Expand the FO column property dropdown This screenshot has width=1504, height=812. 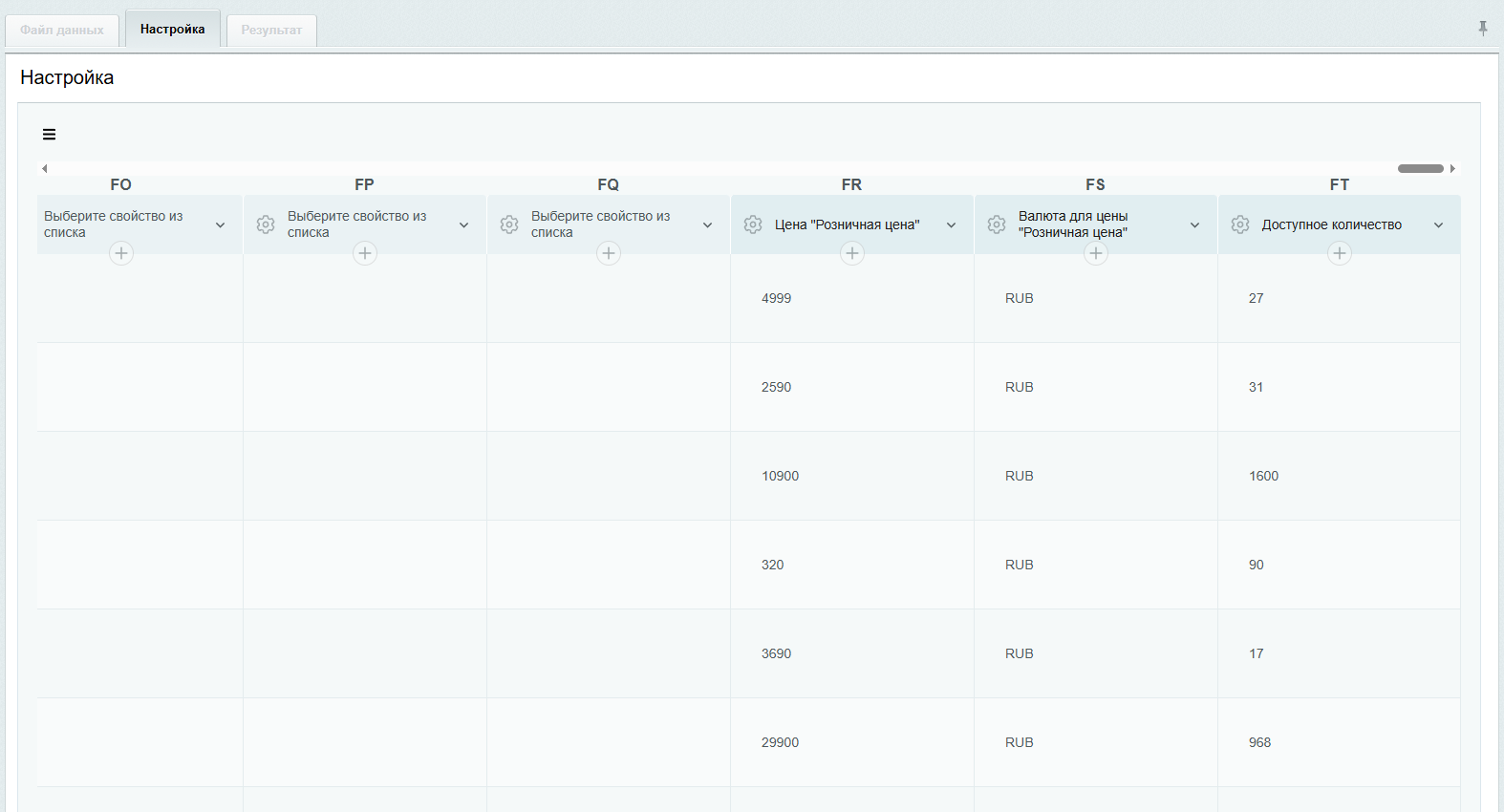tap(220, 225)
